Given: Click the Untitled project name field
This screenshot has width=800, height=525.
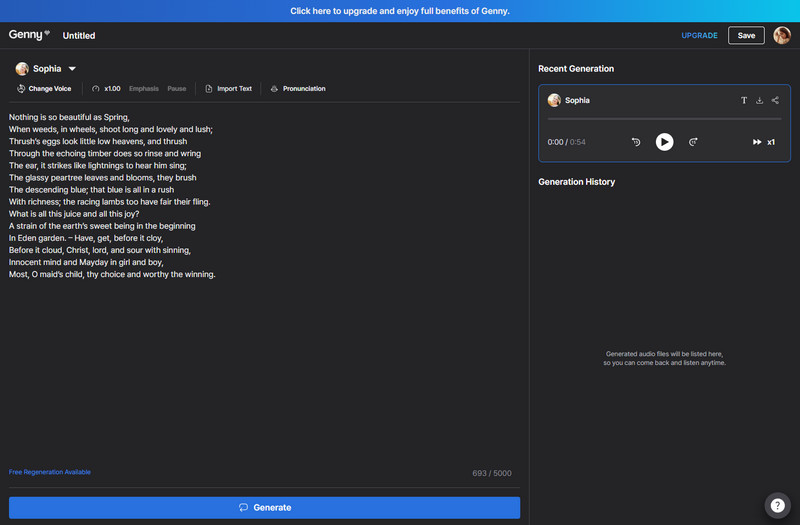Looking at the screenshot, I should (79, 35).
